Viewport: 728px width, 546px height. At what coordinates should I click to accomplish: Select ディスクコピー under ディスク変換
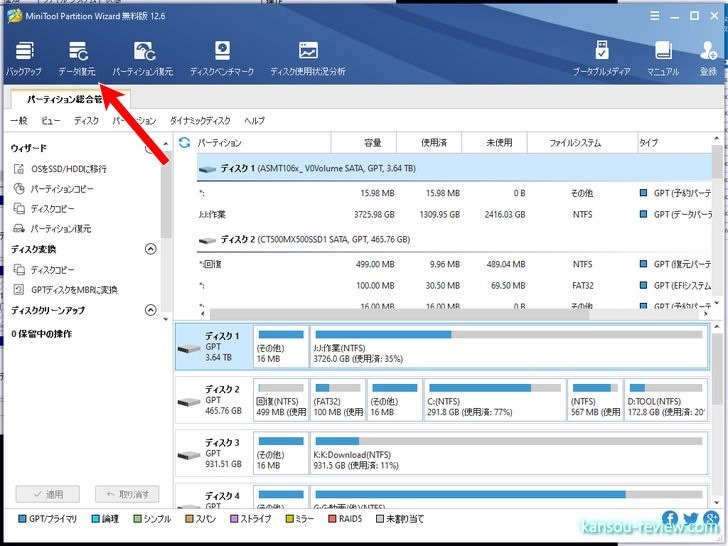click(x=44, y=270)
